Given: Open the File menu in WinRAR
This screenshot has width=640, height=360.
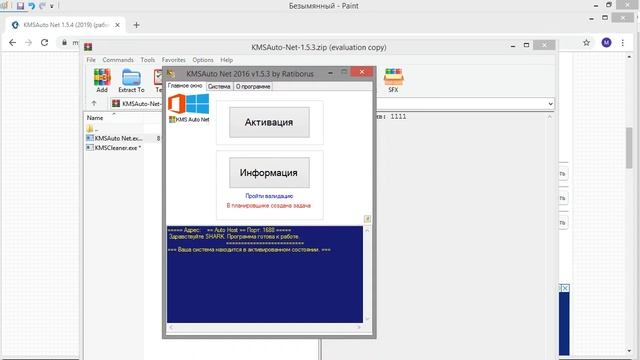Looking at the screenshot, I should (x=91, y=60).
